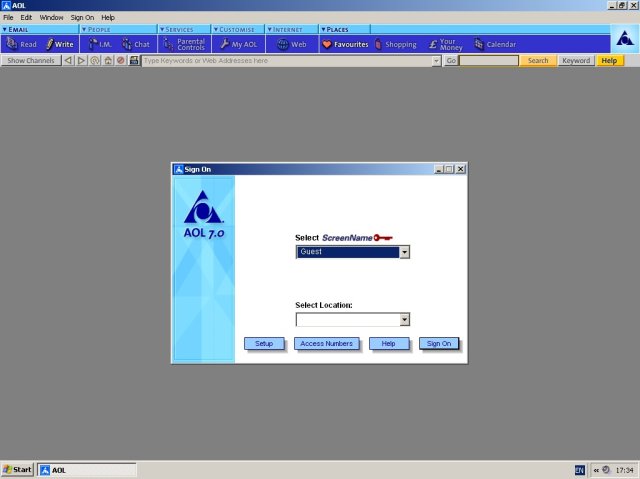Open the Chat toolbar icon
The height and width of the screenshot is (479, 640).
tap(136, 44)
